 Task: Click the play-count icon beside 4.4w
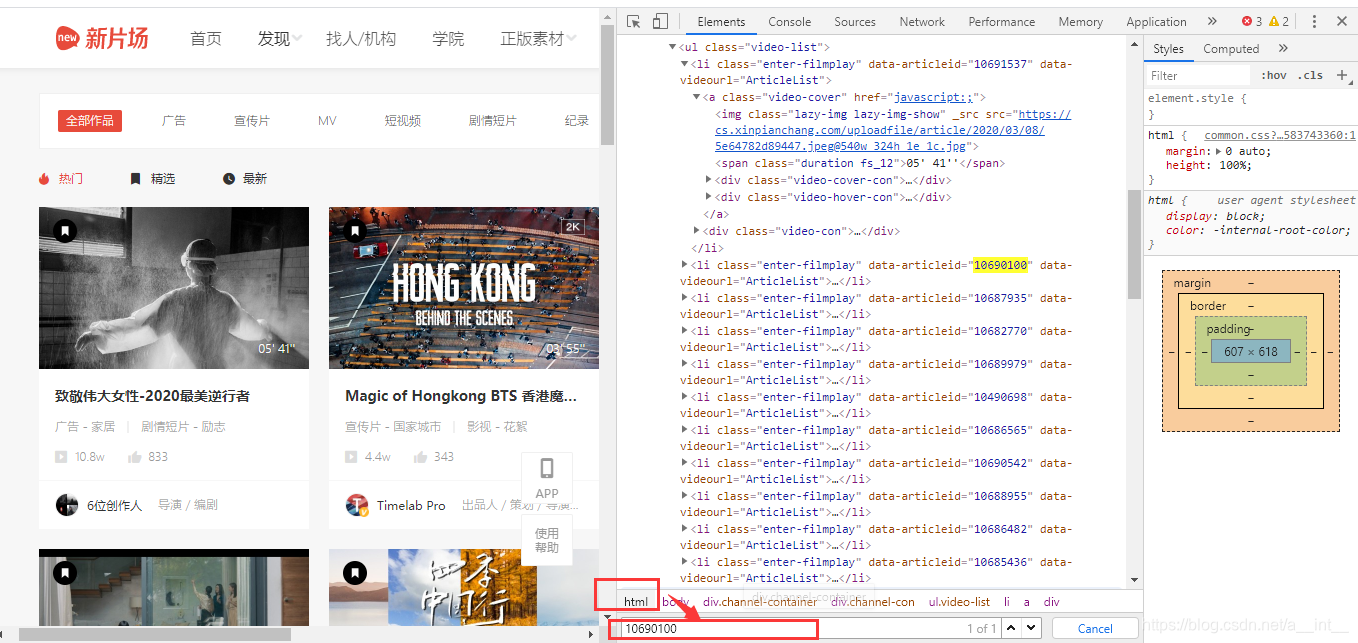click(351, 457)
